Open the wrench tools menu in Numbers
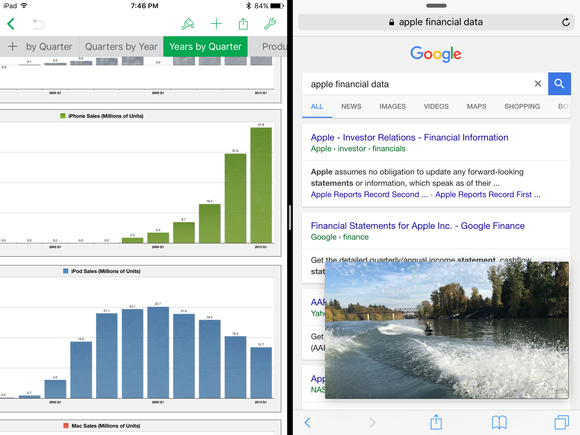This screenshot has height=435, width=580. click(270, 24)
